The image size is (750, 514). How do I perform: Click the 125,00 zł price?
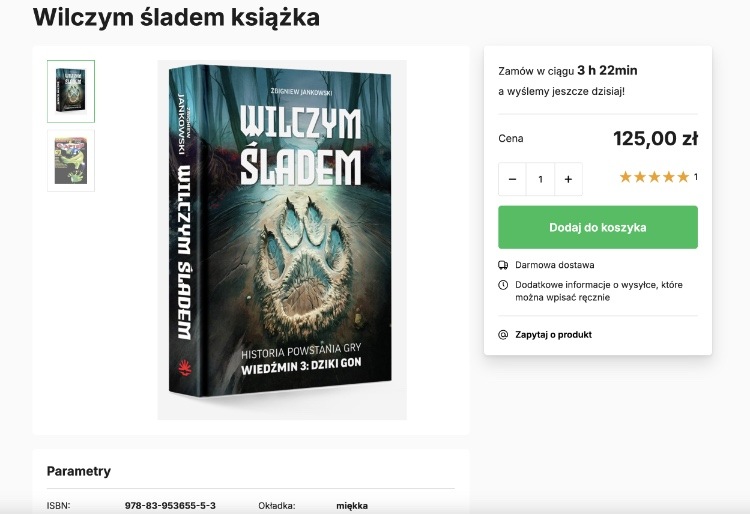pos(655,139)
